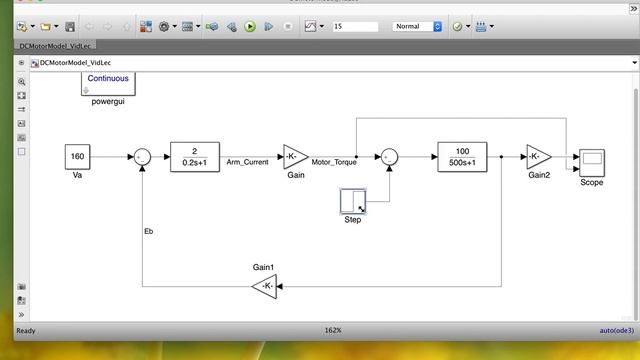Click the Fast Restart icon
This screenshot has height=360, width=640.
[212, 27]
